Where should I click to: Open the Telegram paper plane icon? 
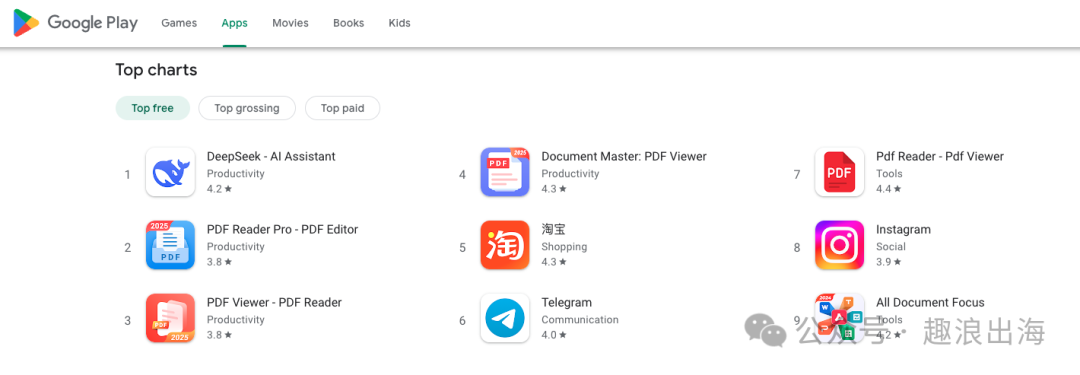tap(505, 318)
